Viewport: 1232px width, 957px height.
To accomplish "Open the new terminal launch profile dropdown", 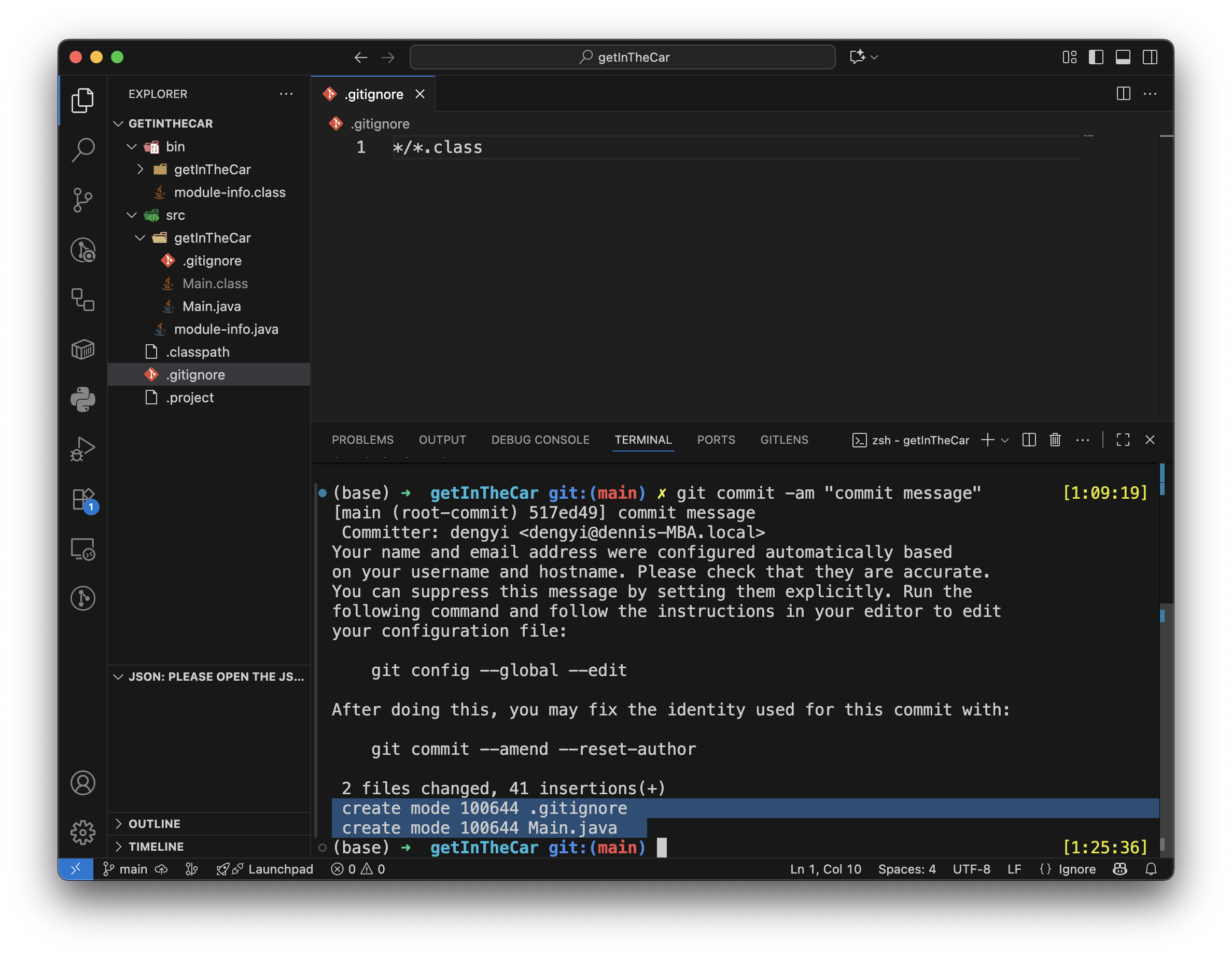I will [x=1005, y=441].
